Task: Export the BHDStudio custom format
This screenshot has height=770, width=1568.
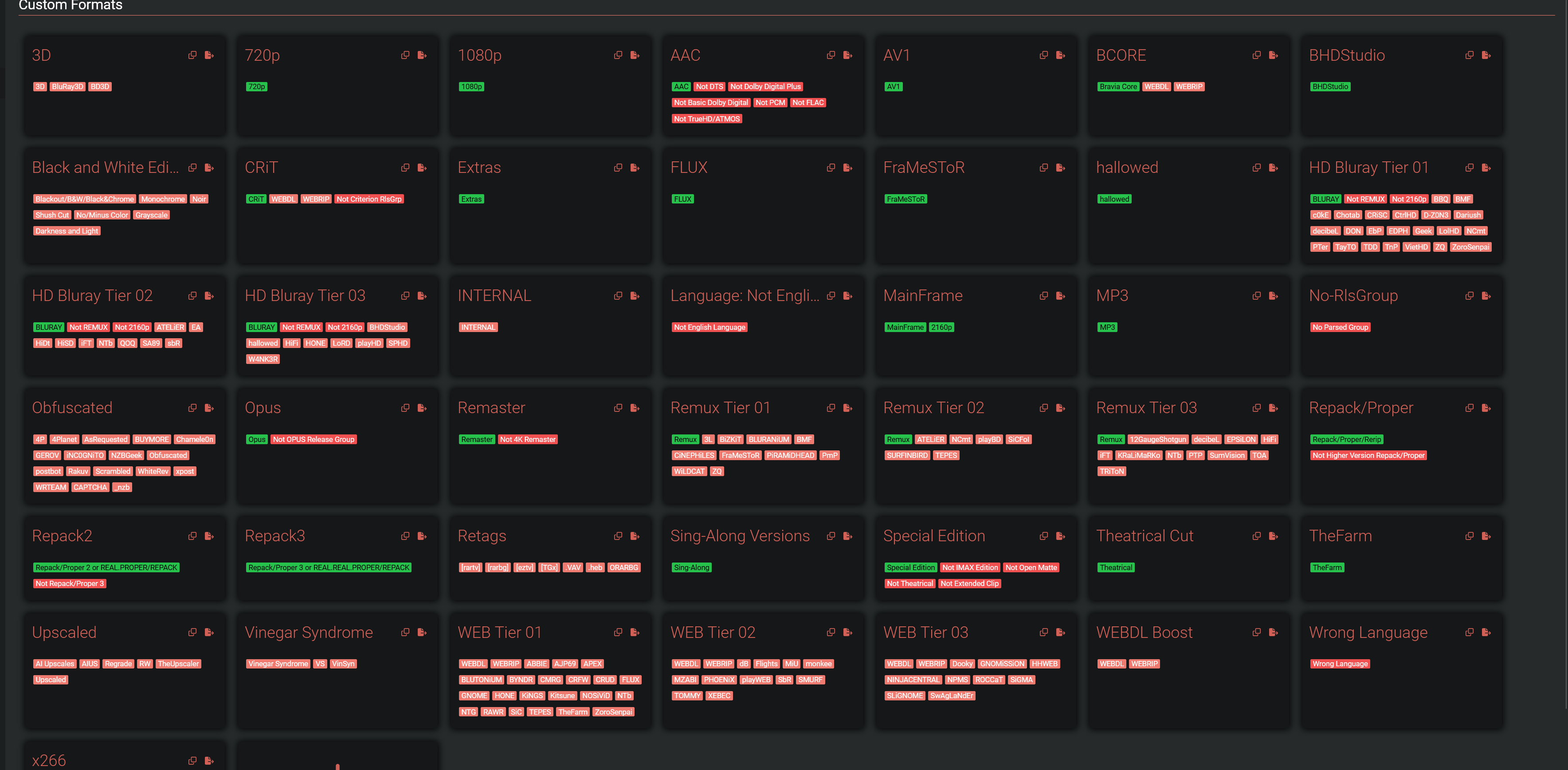Action: tap(1486, 55)
